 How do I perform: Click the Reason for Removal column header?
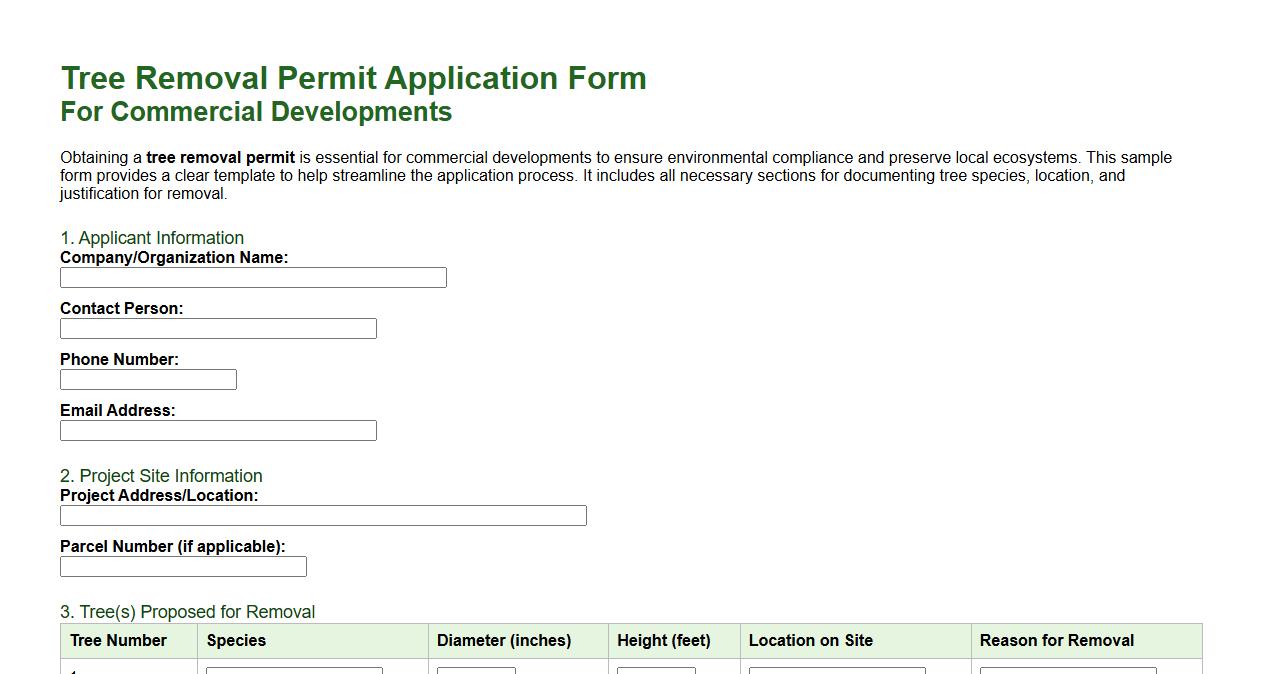[x=1057, y=640]
